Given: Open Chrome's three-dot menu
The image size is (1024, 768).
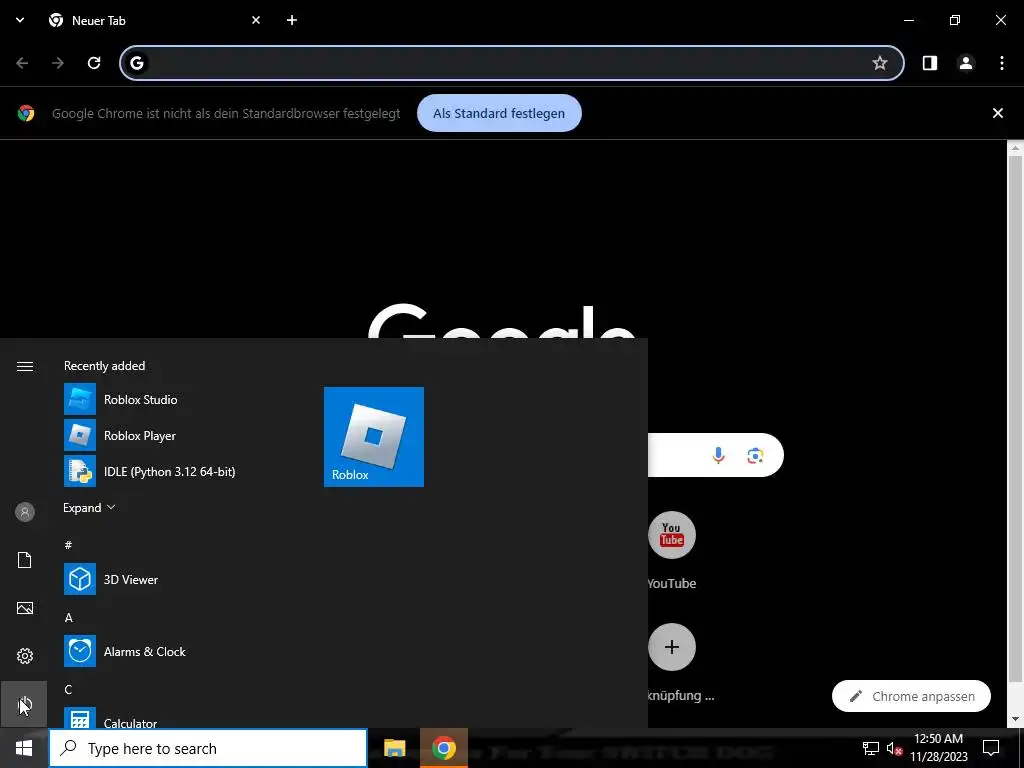Looking at the screenshot, I should coord(1001,63).
